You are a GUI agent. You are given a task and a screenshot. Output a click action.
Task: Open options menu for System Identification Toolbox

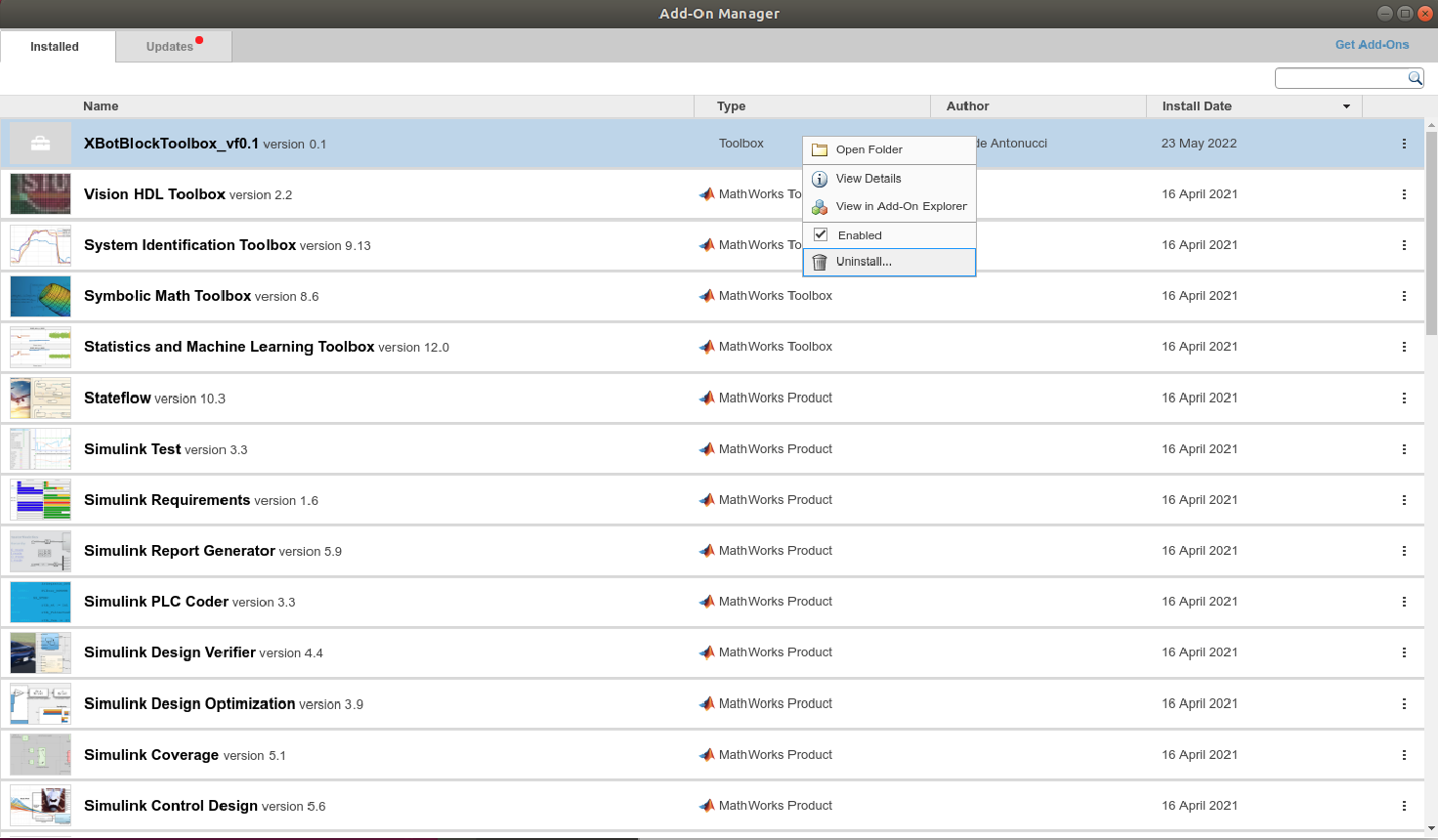click(1404, 245)
